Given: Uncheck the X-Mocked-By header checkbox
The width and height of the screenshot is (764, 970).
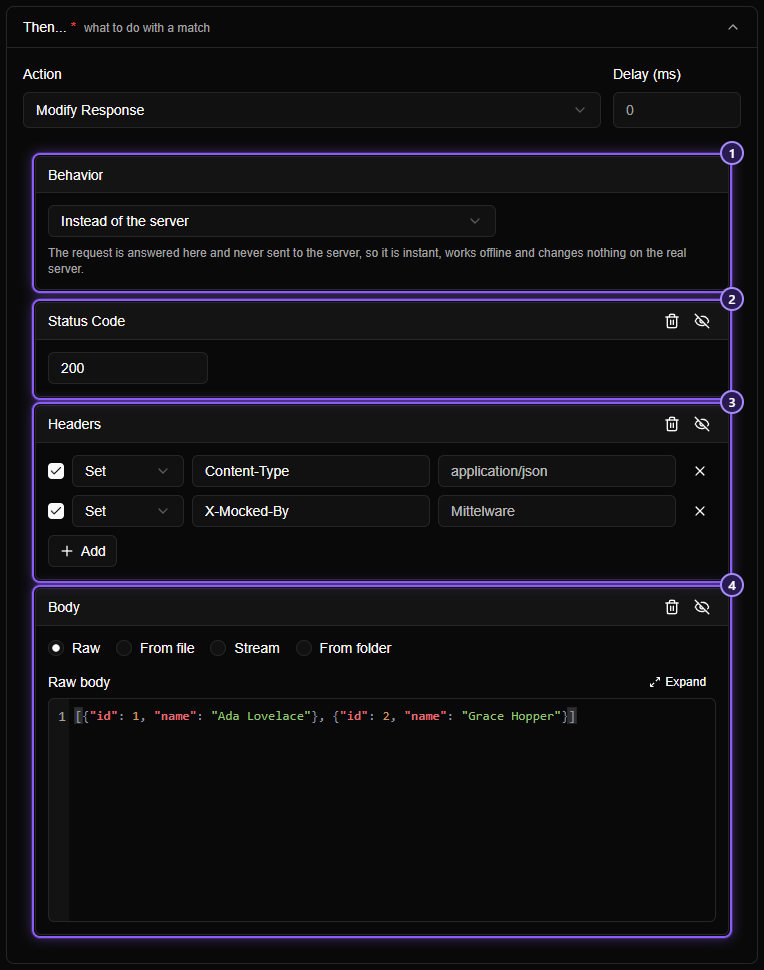Looking at the screenshot, I should tap(56, 511).
